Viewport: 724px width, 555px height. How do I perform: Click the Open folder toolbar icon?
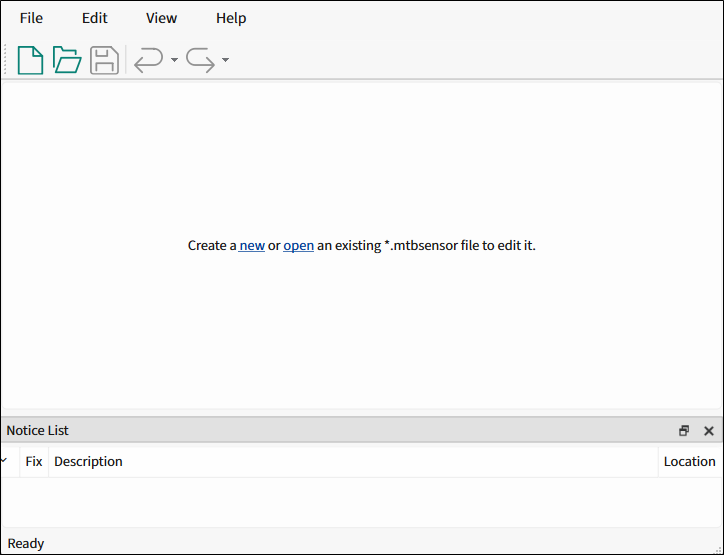[x=67, y=60]
